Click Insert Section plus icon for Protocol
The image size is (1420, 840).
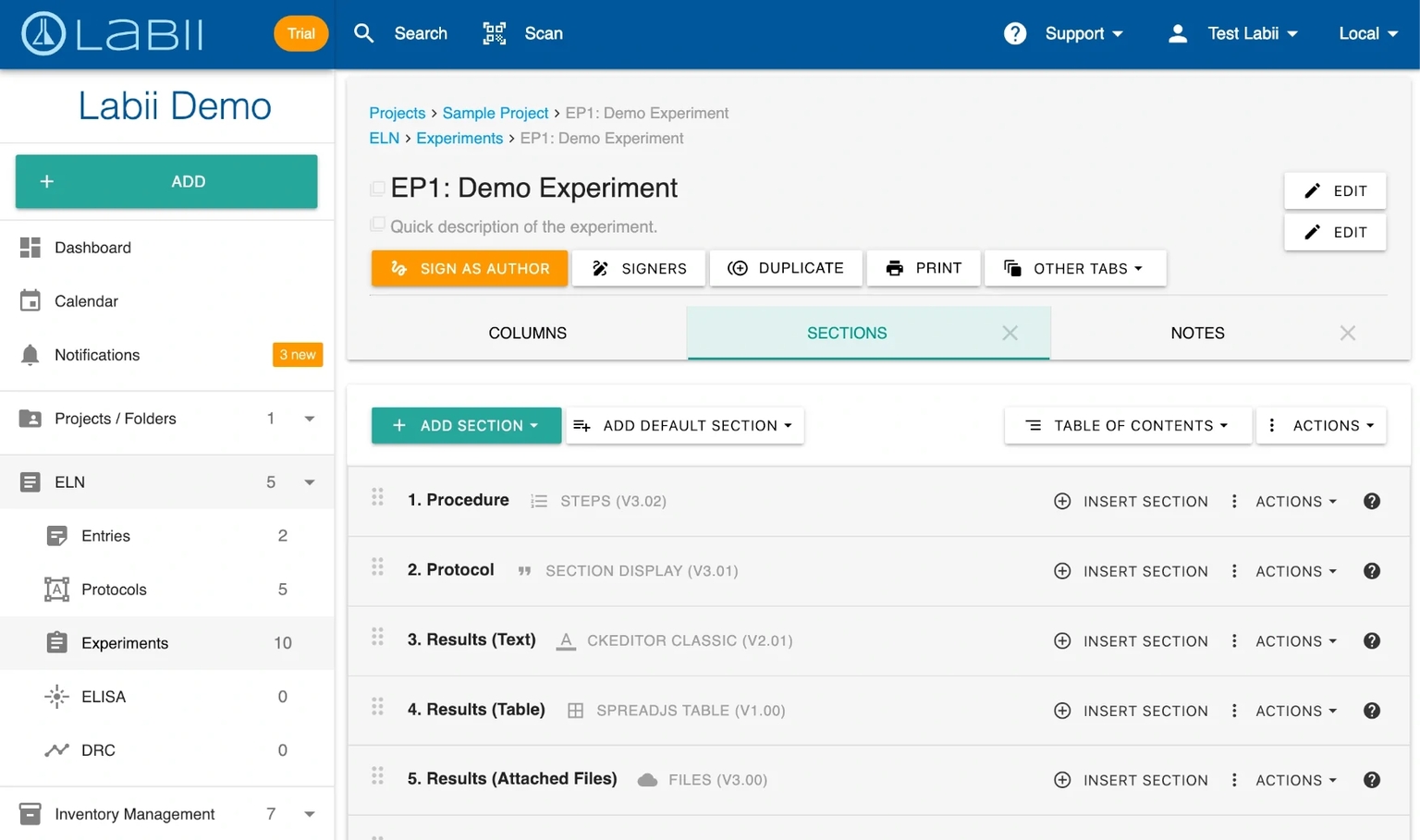pyautogui.click(x=1062, y=571)
